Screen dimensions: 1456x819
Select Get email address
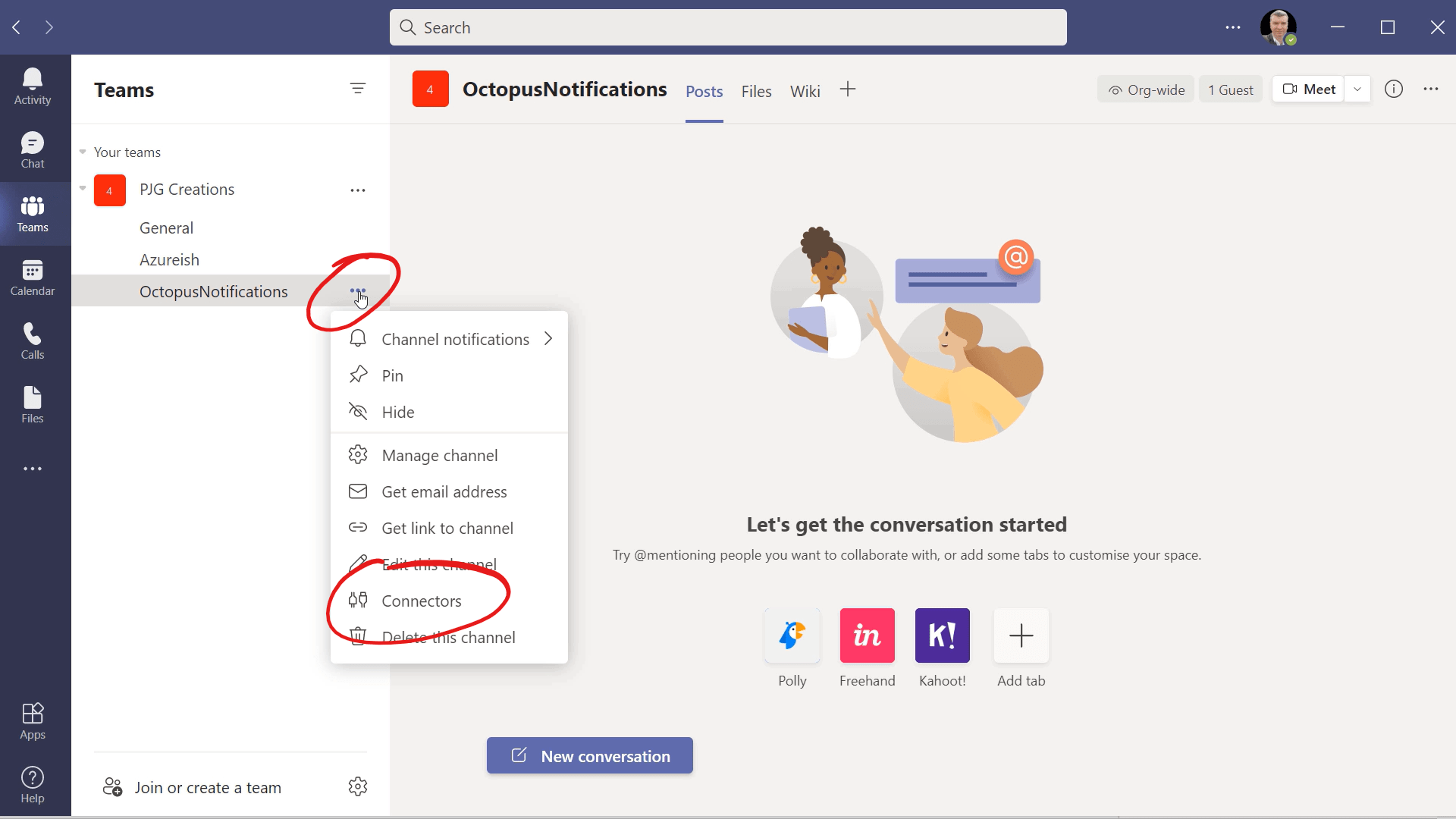pos(449,491)
